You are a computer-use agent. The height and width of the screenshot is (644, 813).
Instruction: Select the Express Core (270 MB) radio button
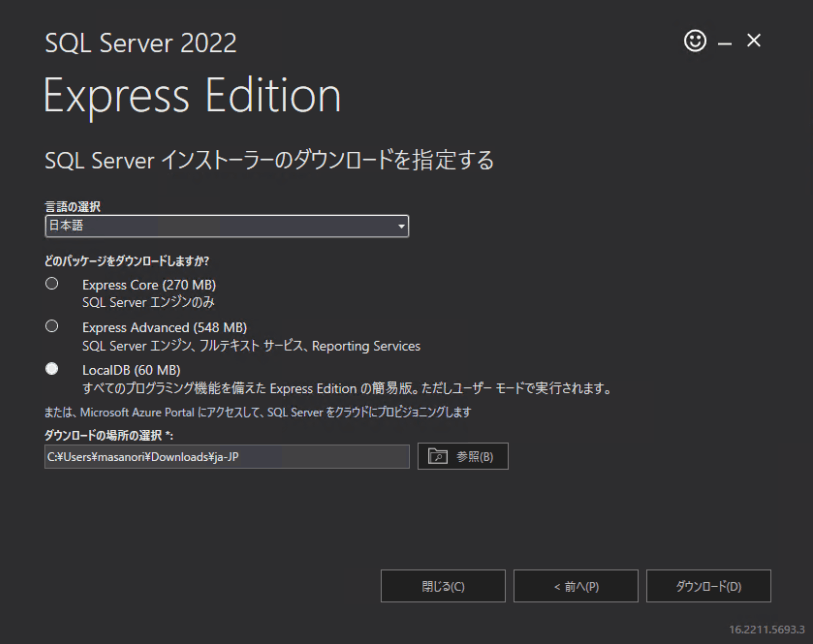click(x=51, y=284)
